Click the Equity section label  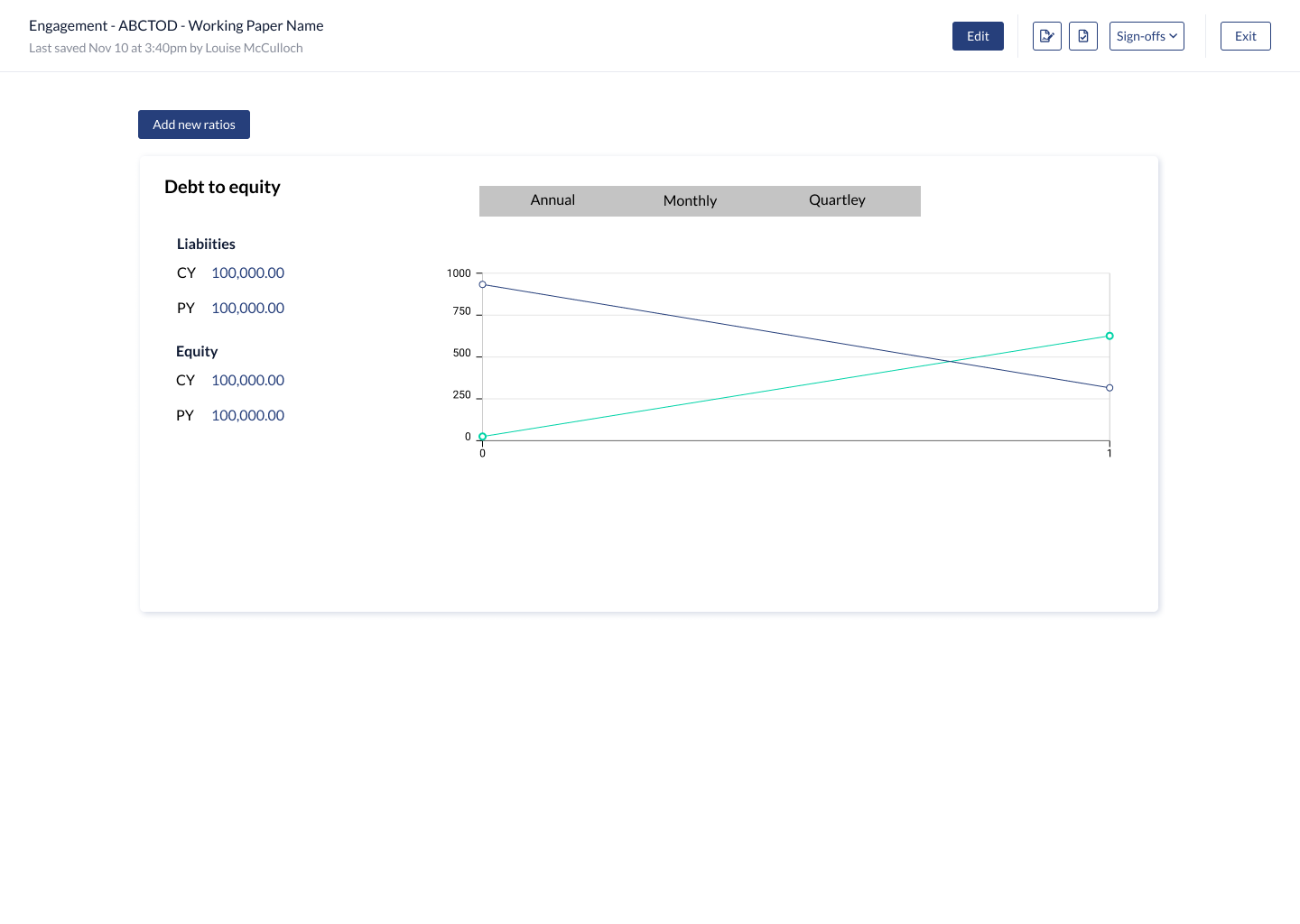point(197,351)
